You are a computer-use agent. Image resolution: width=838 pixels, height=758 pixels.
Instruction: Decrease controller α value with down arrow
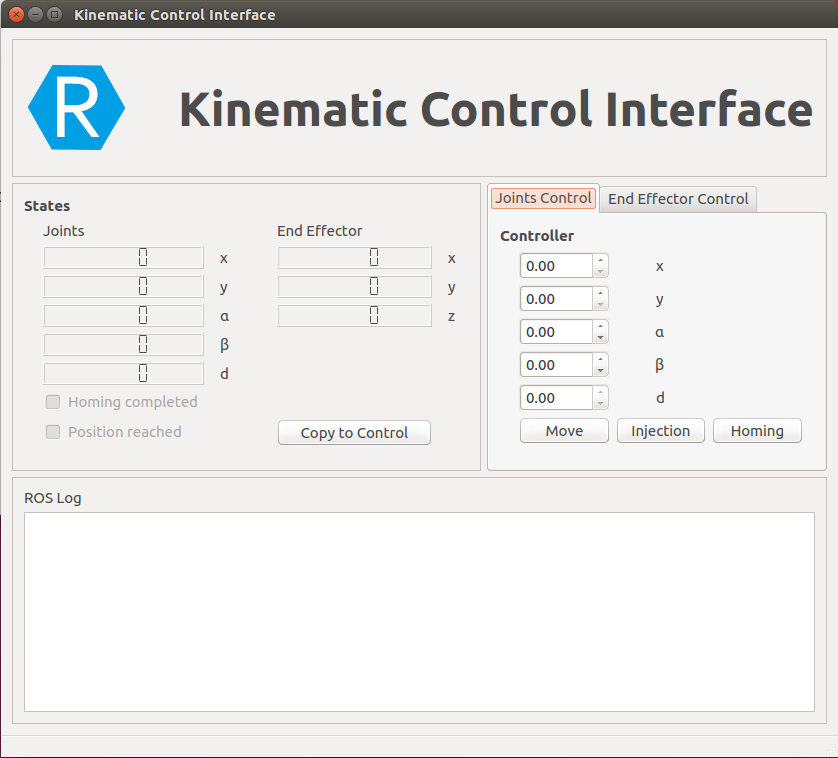click(601, 337)
